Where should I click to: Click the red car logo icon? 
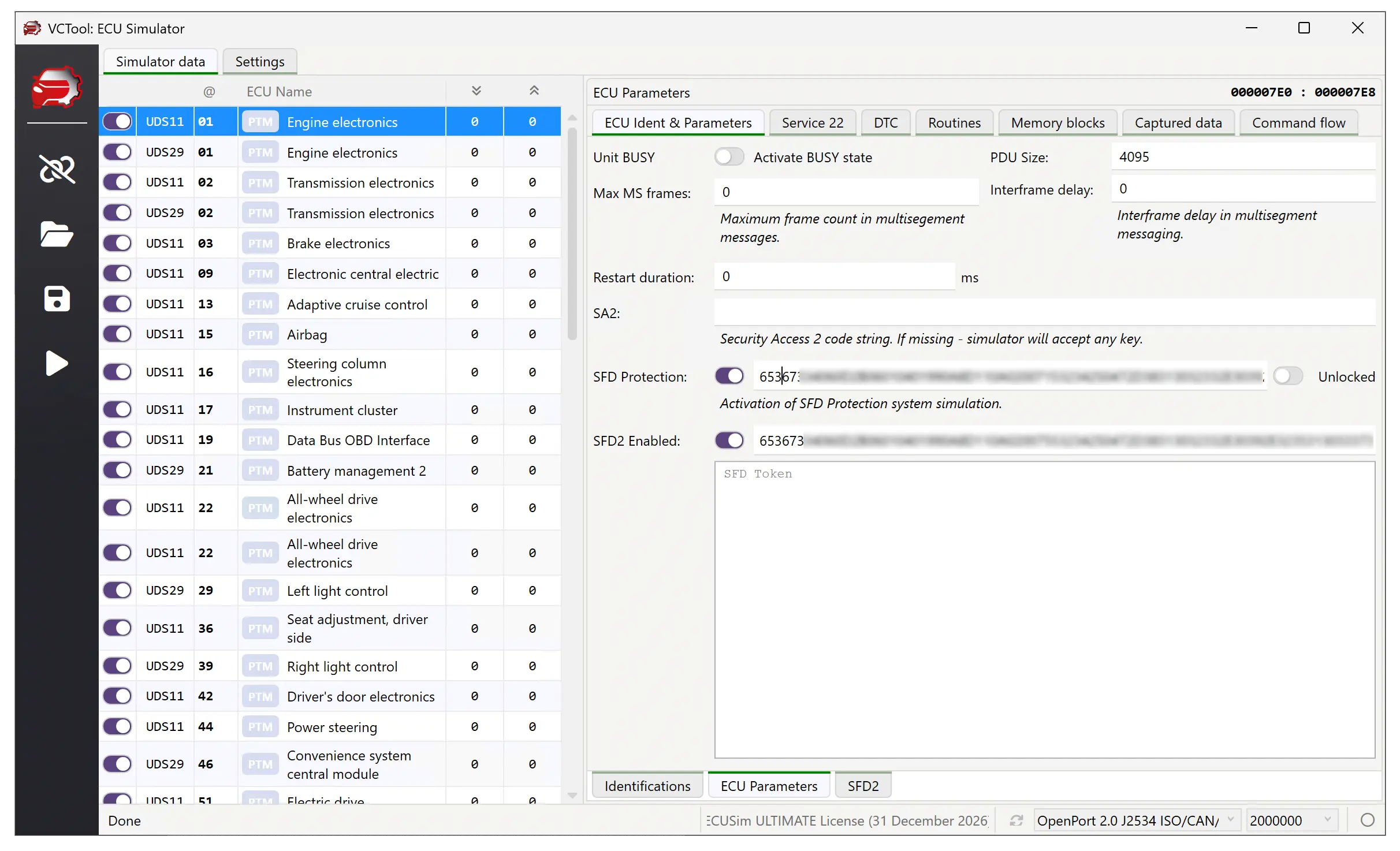[x=57, y=87]
